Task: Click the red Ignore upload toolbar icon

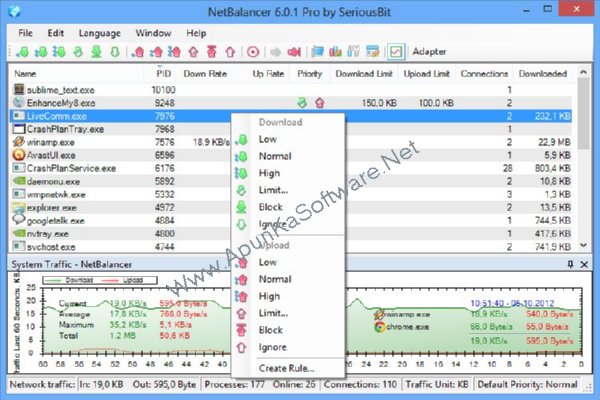Action: (x=230, y=52)
